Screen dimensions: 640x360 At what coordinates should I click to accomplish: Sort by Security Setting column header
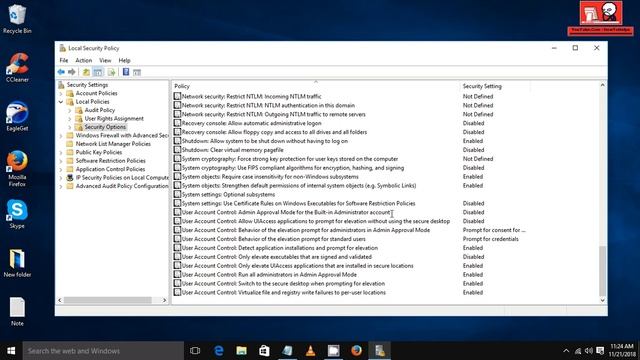click(495, 86)
